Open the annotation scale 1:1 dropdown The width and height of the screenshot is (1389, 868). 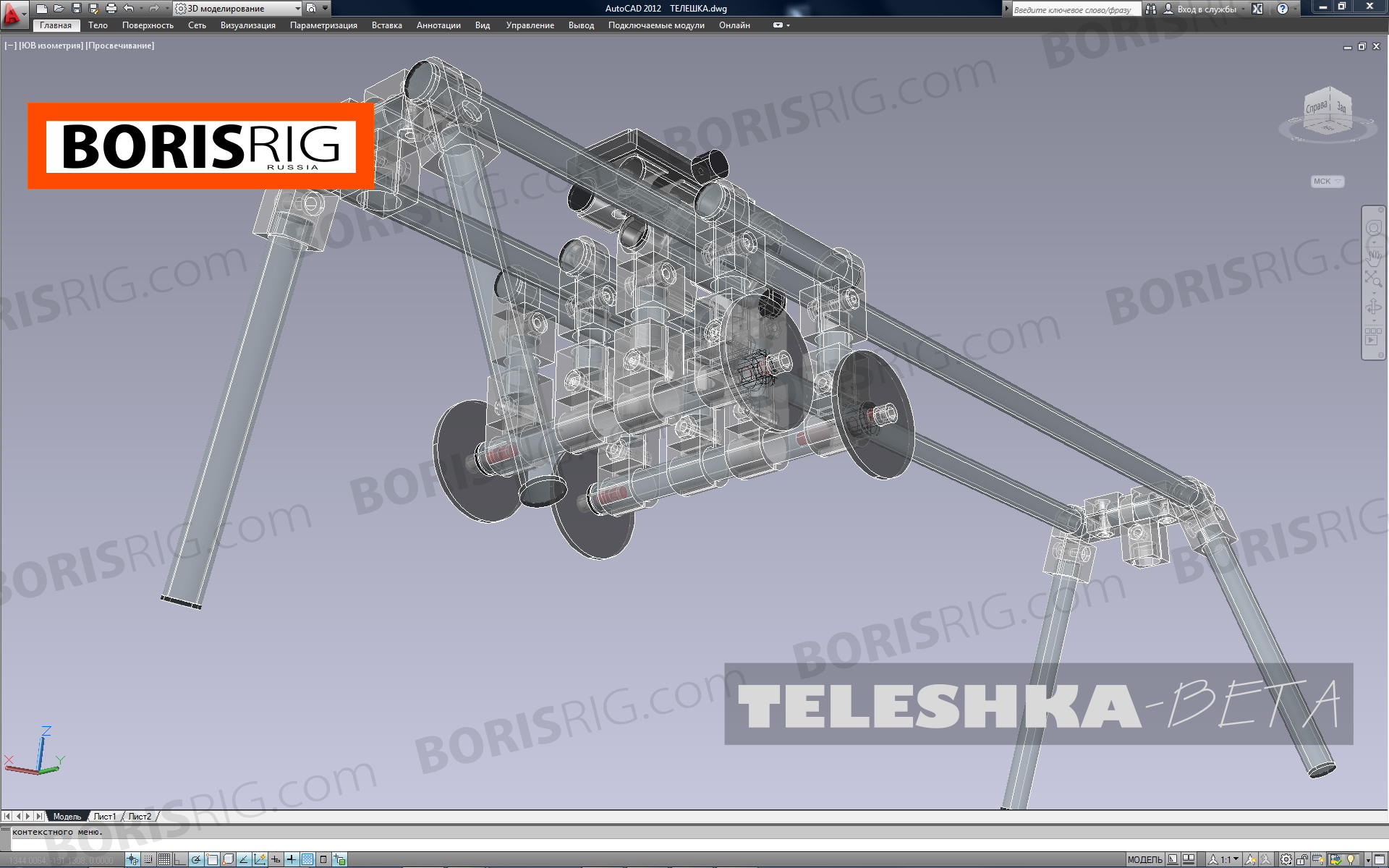[x=1224, y=860]
